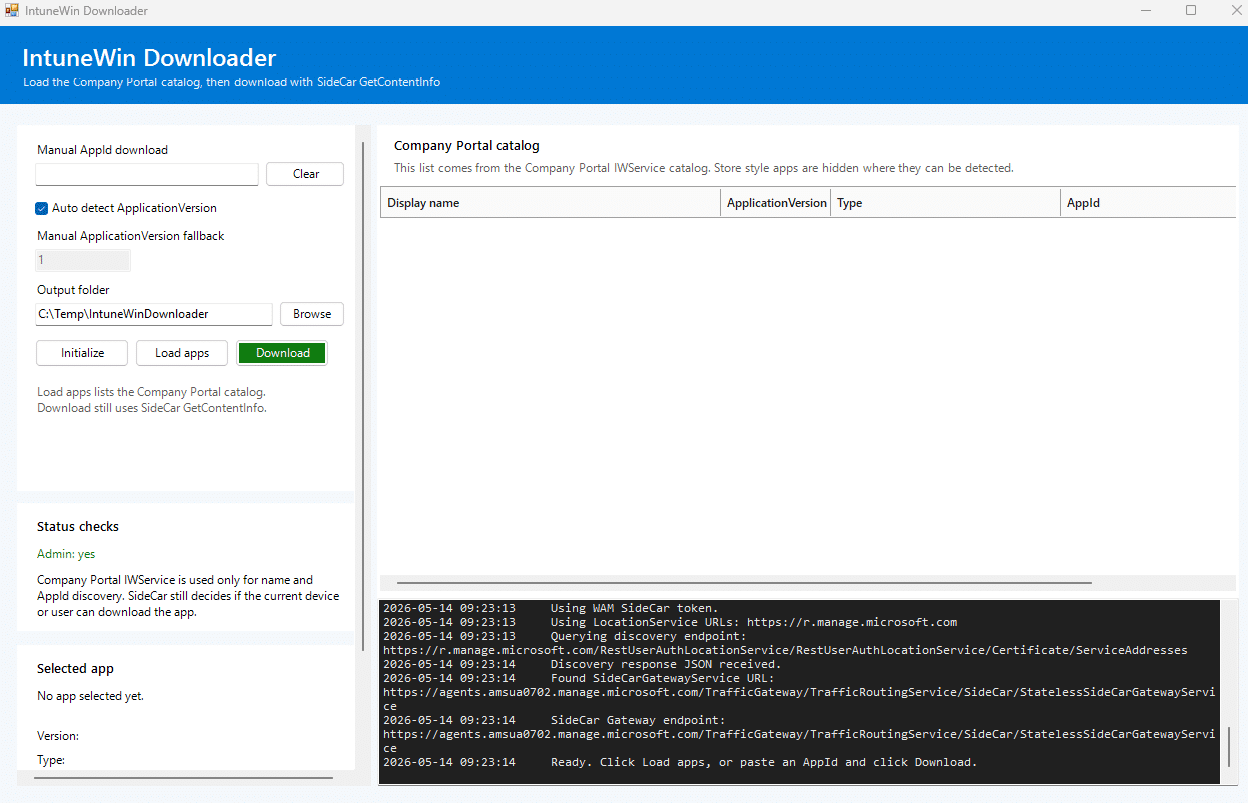Click the Type column header

(946, 203)
